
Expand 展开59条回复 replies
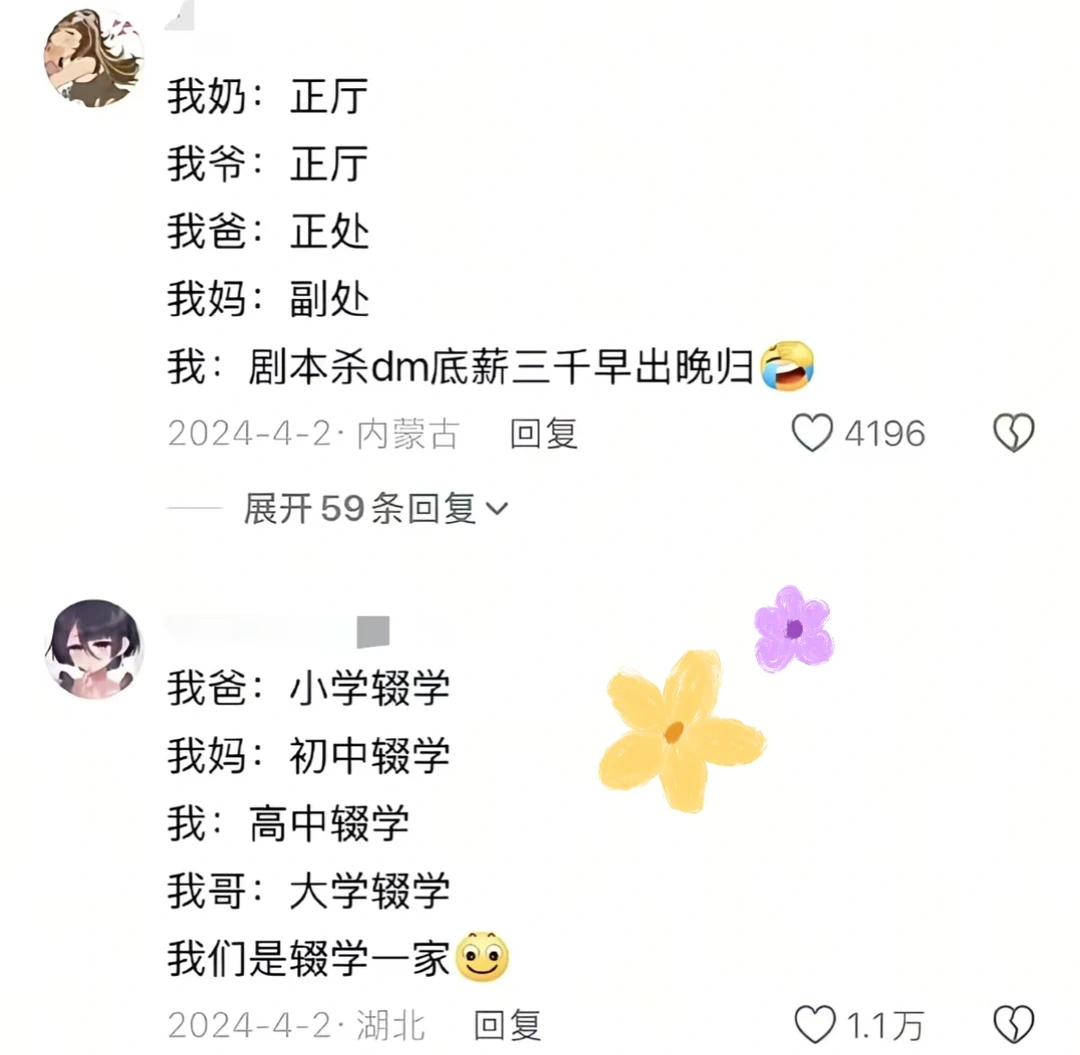[376, 509]
